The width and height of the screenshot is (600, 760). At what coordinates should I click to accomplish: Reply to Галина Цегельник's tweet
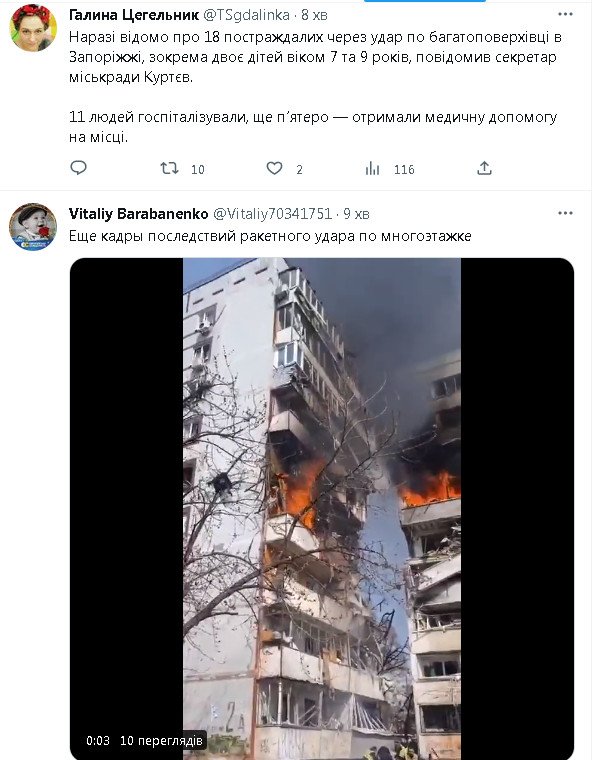(79, 168)
